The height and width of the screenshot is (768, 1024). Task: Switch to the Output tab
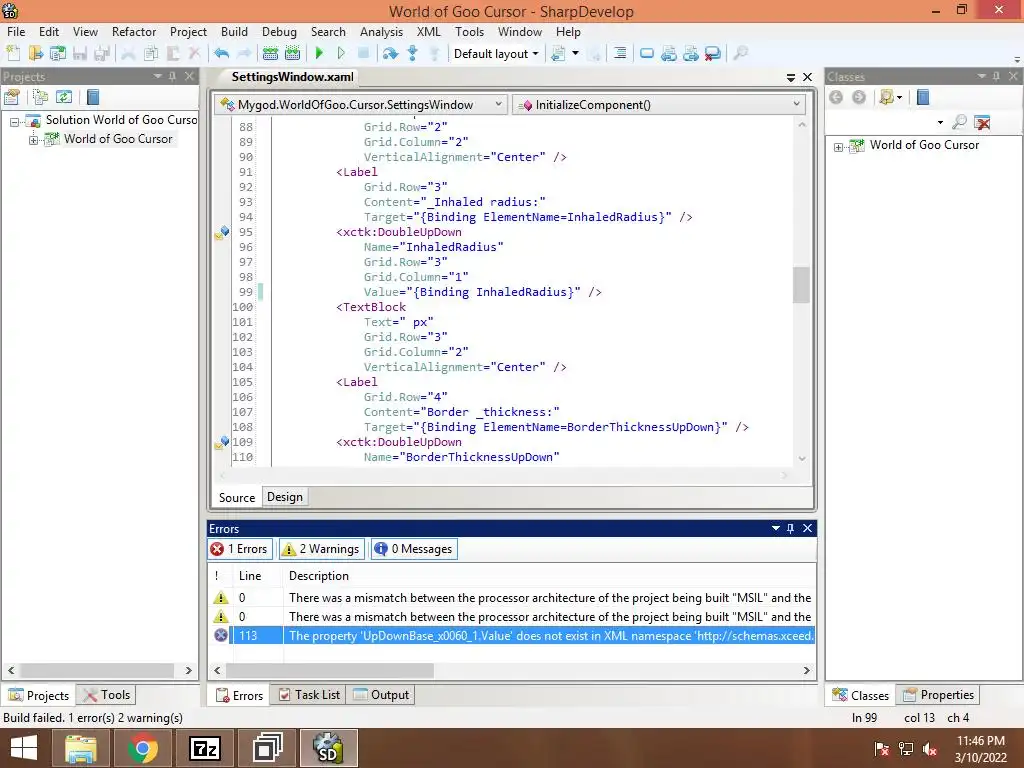click(381, 695)
